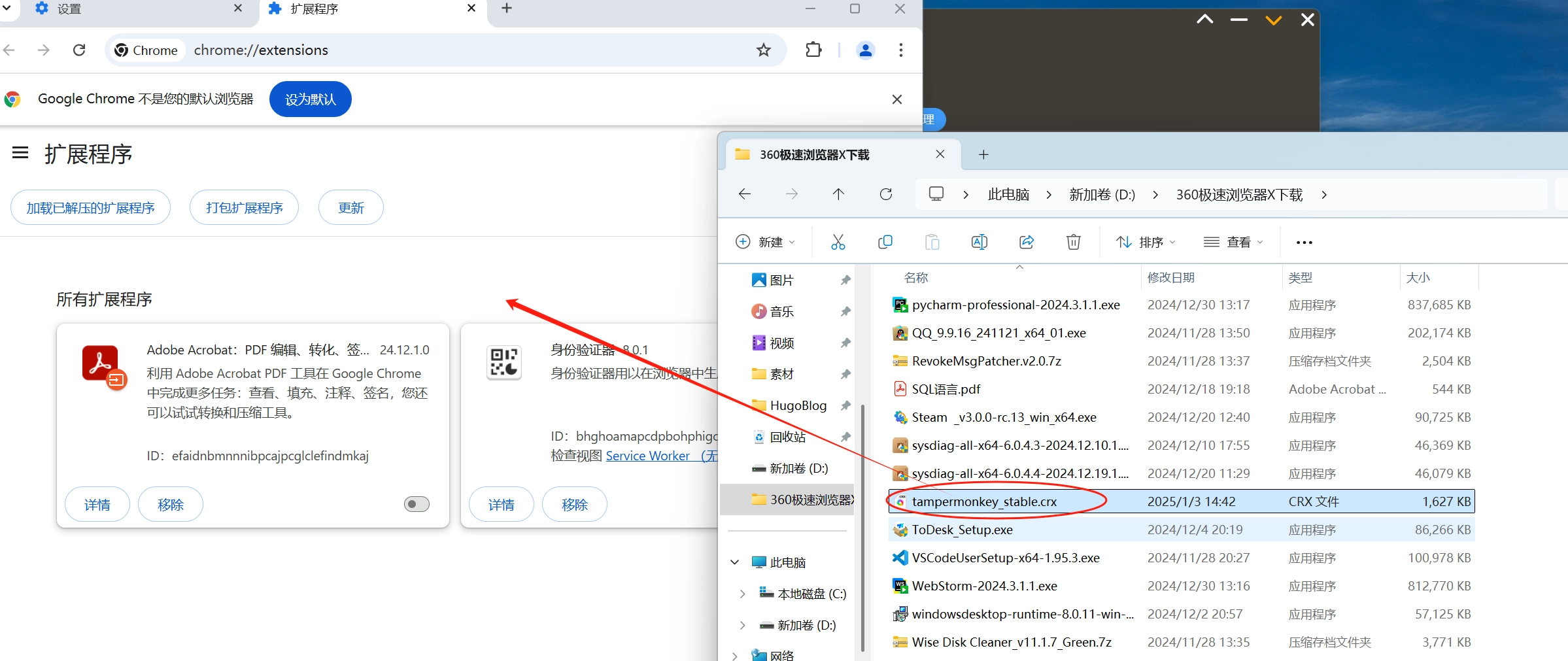Click the orange down arrow in the overlay window
Image resolution: width=1568 pixels, height=661 pixels.
pyautogui.click(x=1274, y=20)
